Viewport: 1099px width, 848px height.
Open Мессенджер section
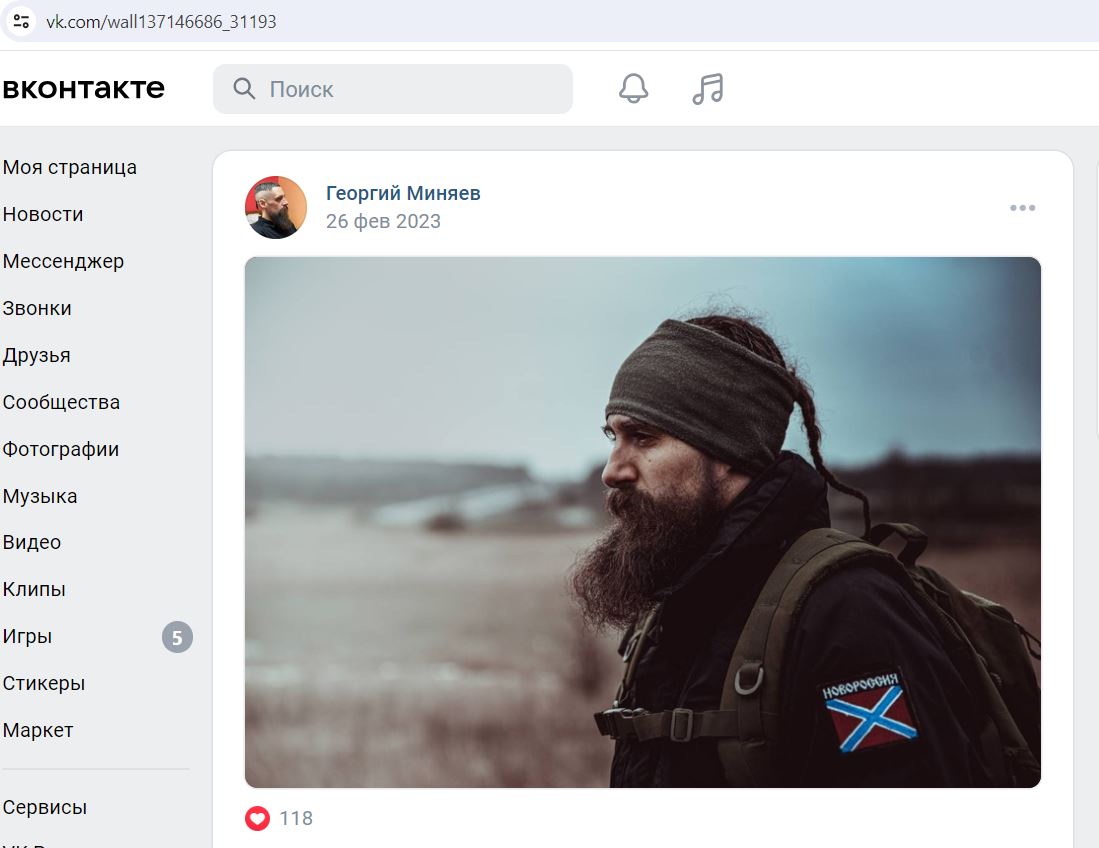63,261
